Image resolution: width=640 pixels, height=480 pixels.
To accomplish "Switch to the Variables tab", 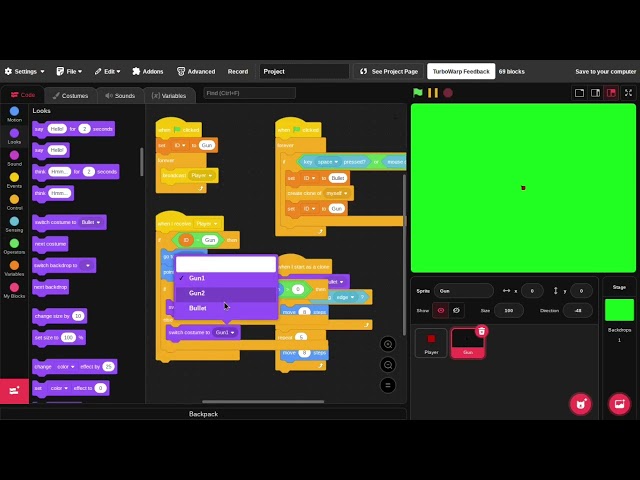I will click(x=169, y=96).
